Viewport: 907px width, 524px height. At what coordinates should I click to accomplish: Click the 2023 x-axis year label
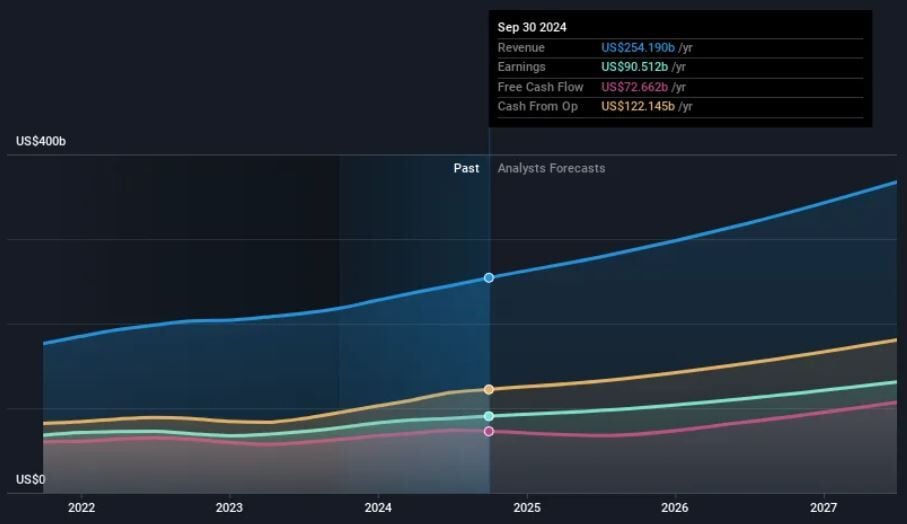[x=229, y=507]
